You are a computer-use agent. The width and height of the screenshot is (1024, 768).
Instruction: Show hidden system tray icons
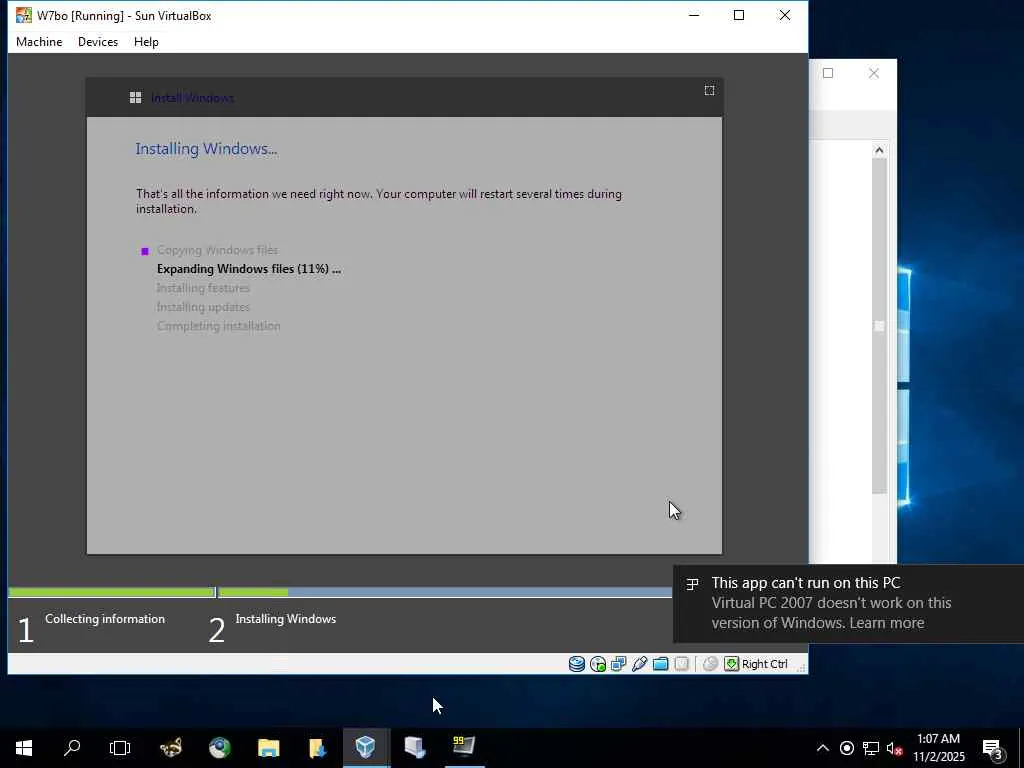pos(823,748)
